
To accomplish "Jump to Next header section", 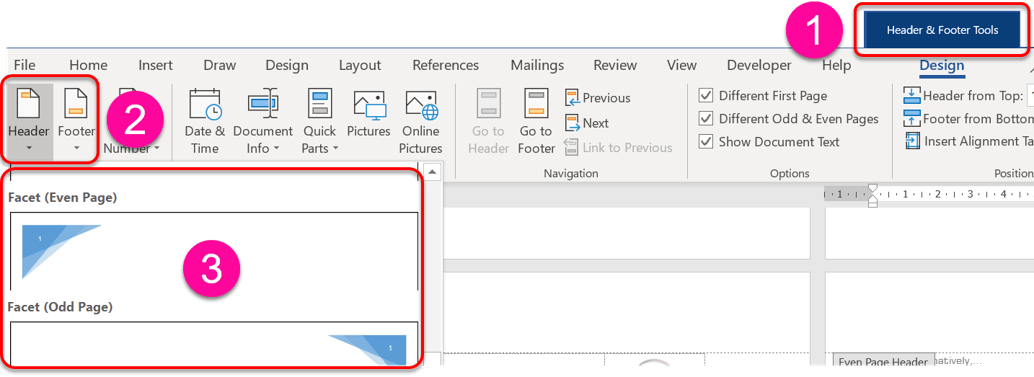I will (587, 123).
